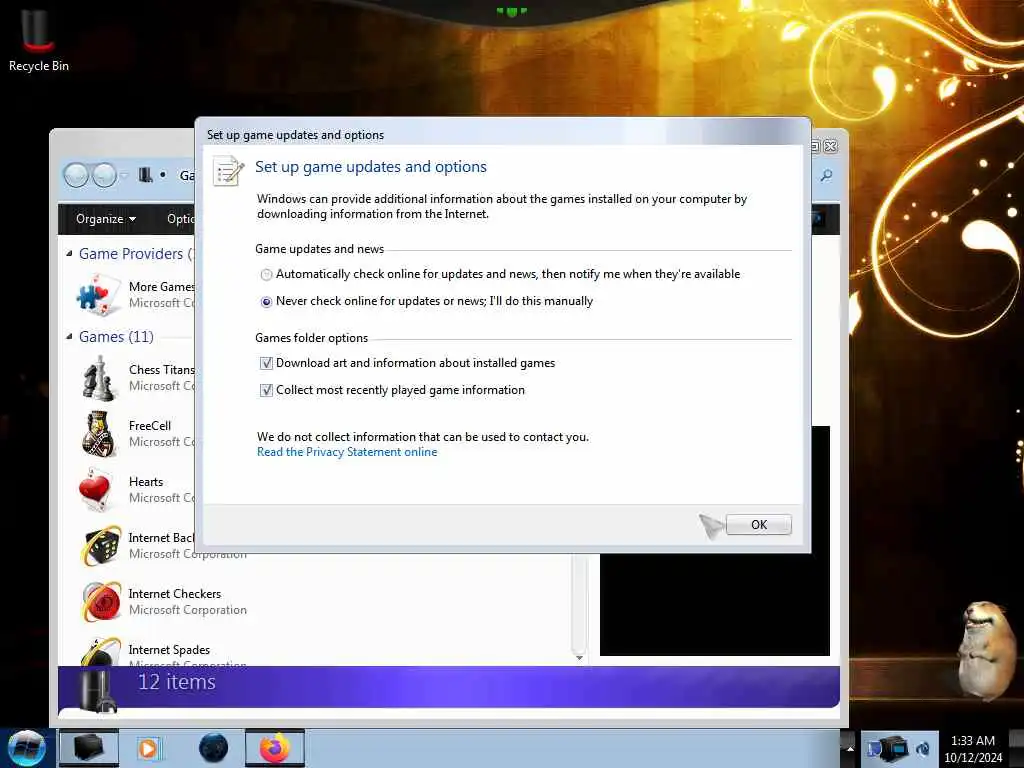Click Internet Checkers game name

(174, 594)
